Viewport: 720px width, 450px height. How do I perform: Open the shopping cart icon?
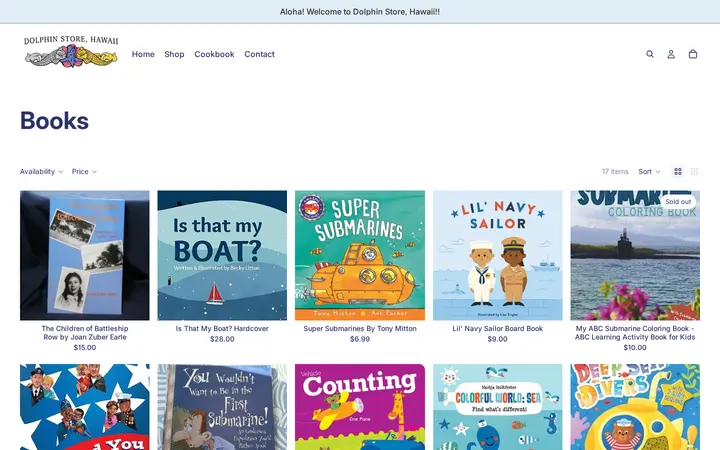[693, 54]
